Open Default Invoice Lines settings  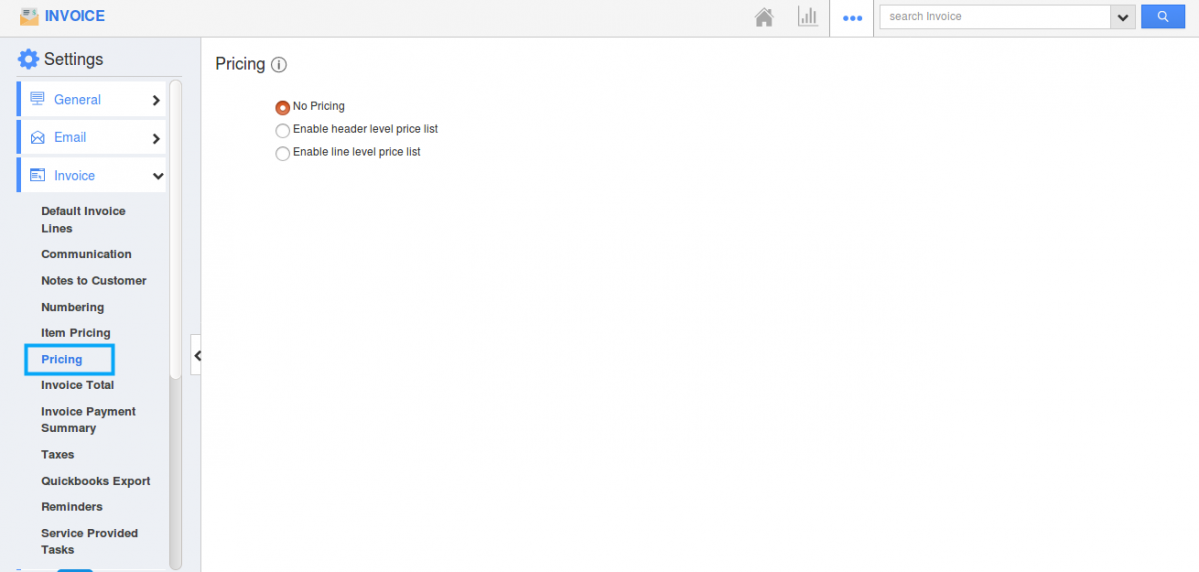coord(83,219)
